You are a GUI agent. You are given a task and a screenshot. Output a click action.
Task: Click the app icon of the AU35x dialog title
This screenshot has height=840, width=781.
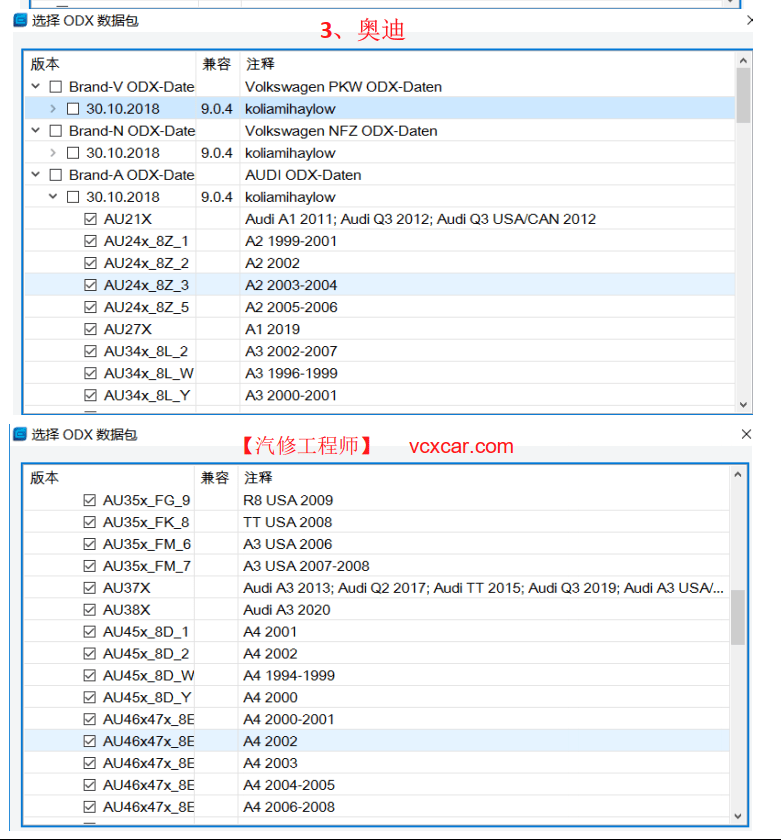click(x=20, y=434)
